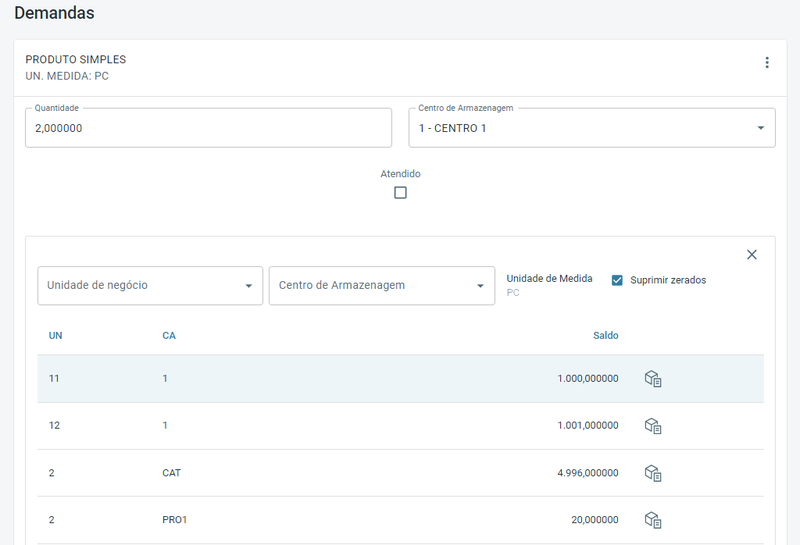The height and width of the screenshot is (545, 800).
Task: Sort by the CA column header
Action: [x=169, y=336]
